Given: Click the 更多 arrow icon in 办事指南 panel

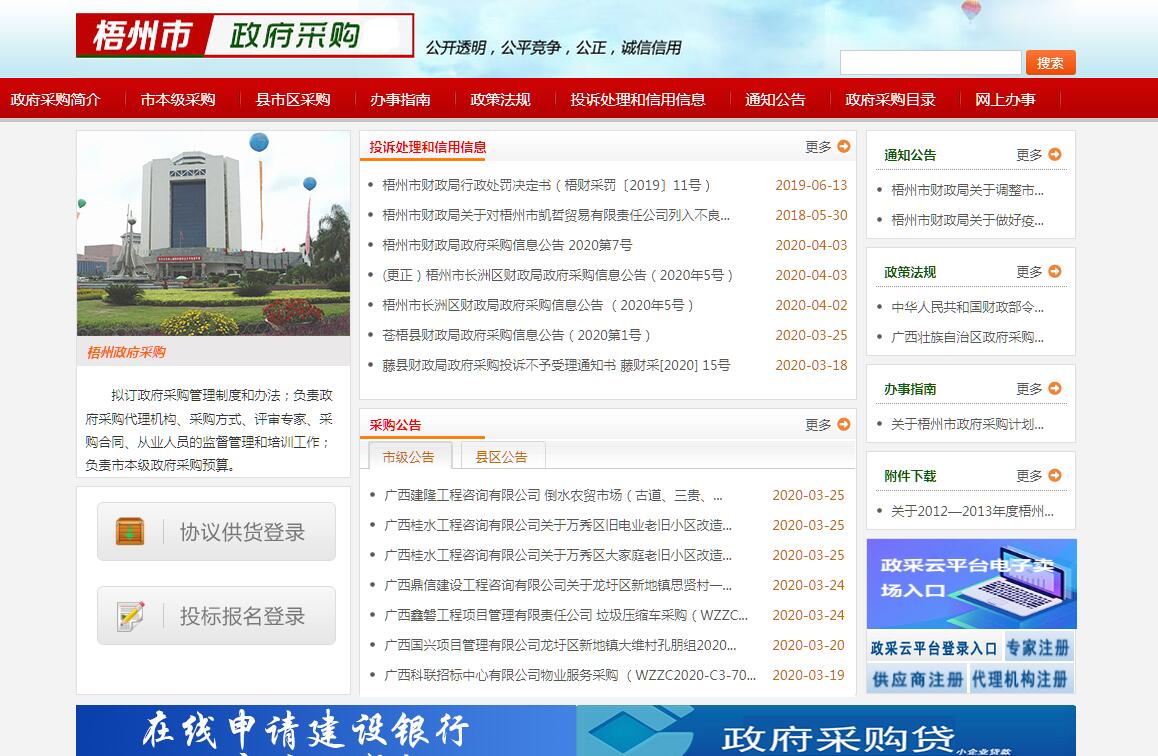Looking at the screenshot, I should (x=1055, y=388).
